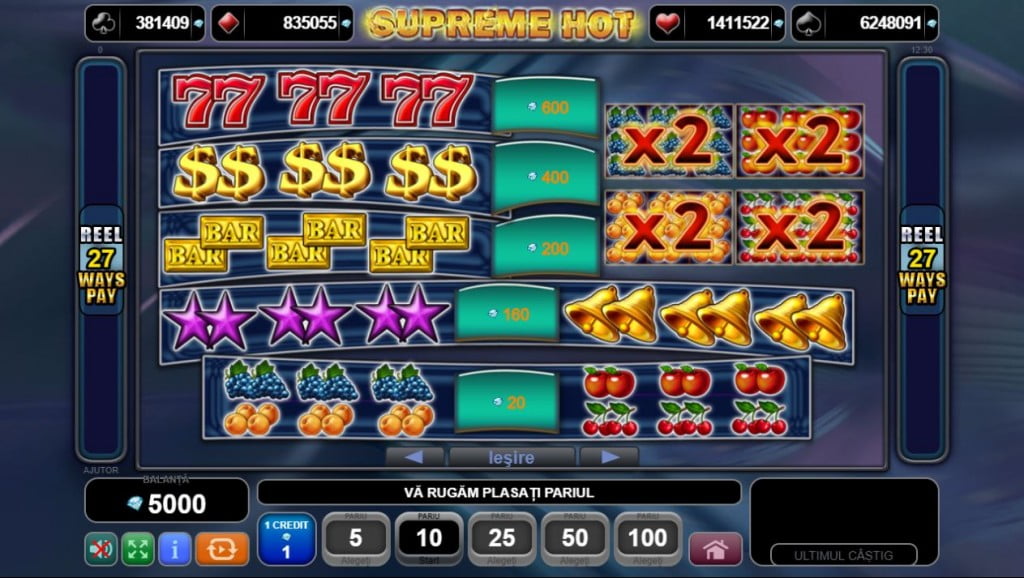Toggle the orange autoplay button
Viewport: 1024px width, 578px height.
click(222, 549)
